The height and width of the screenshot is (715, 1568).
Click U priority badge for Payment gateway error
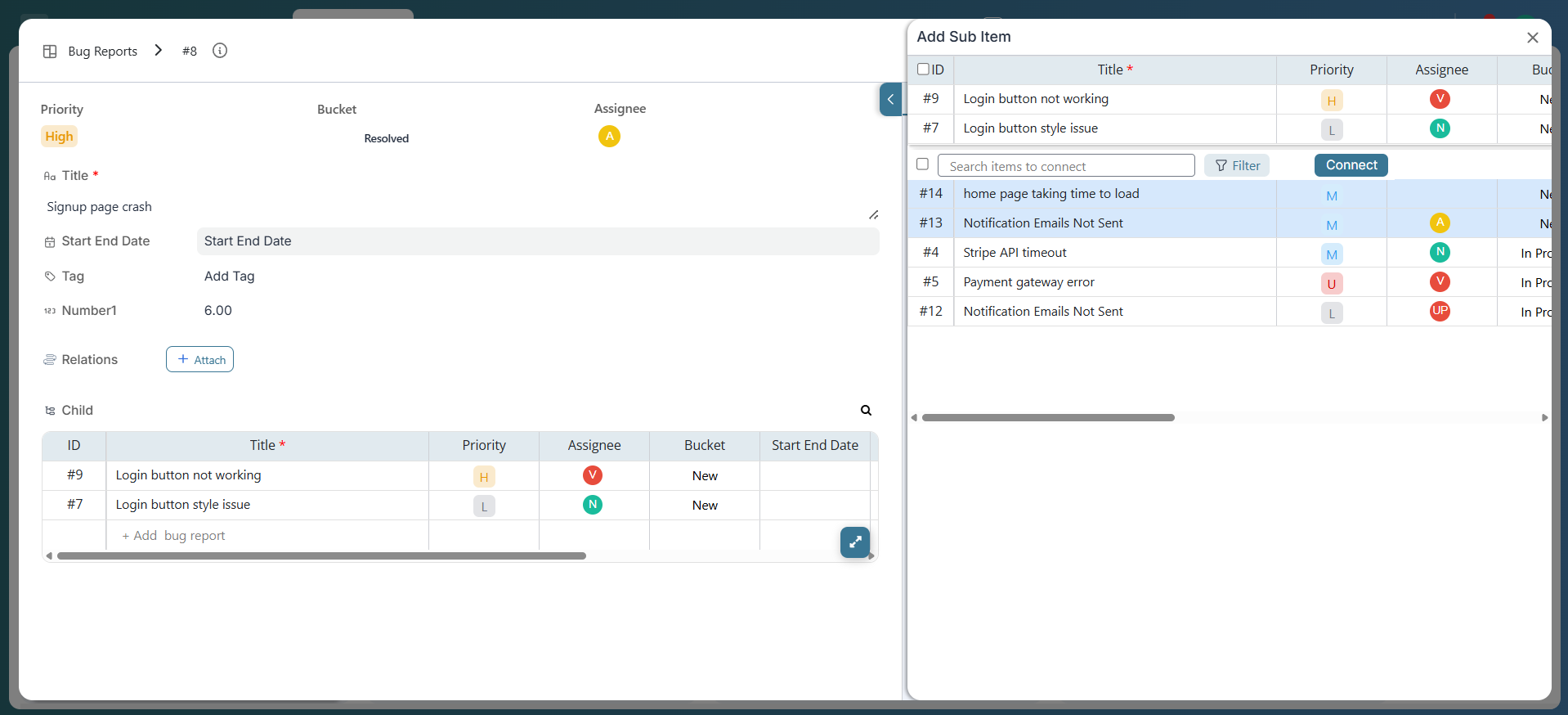(1332, 284)
